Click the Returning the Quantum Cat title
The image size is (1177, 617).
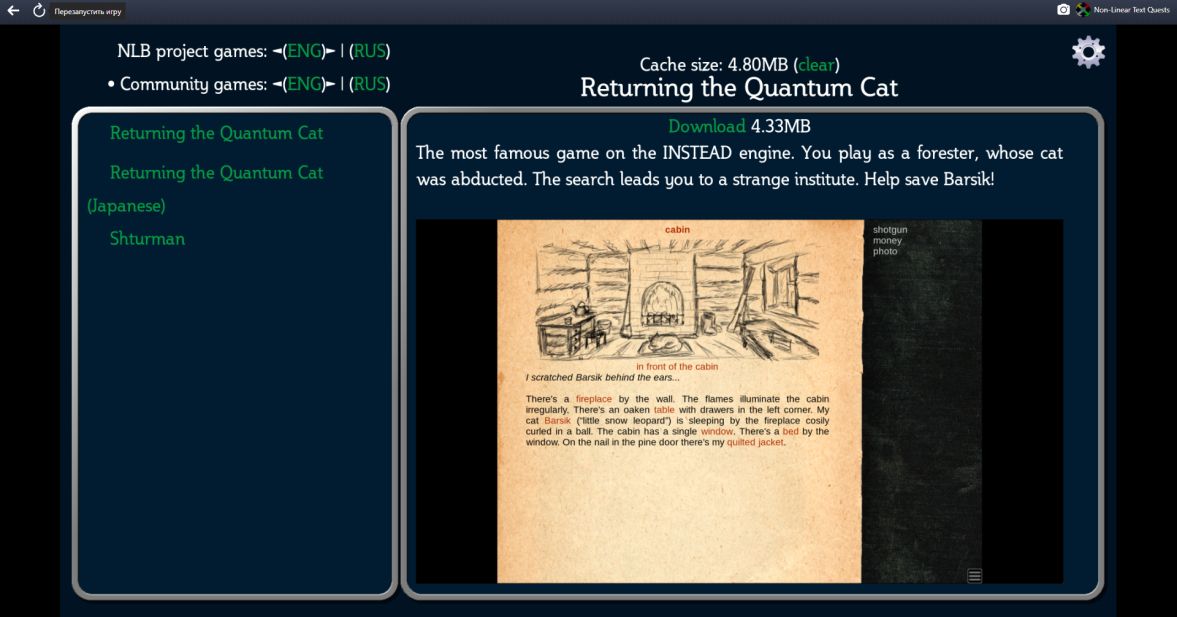[x=739, y=88]
